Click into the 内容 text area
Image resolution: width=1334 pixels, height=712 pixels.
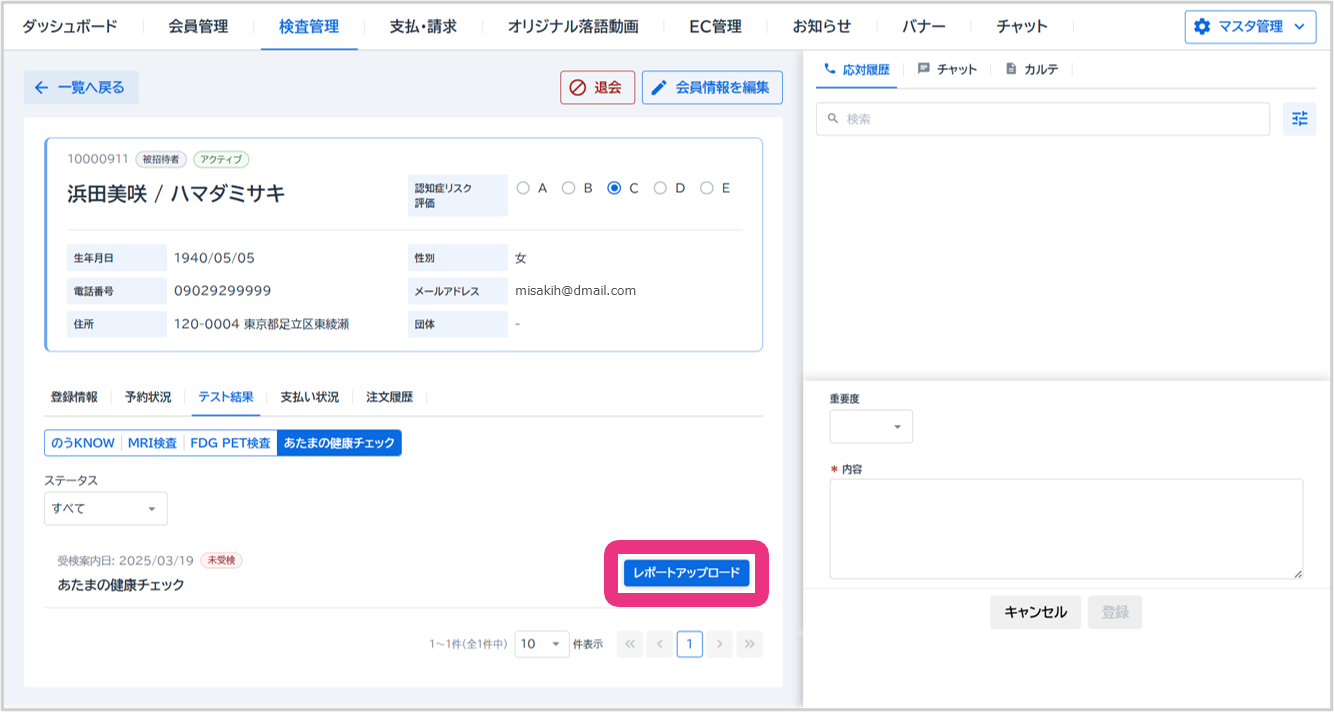pos(1066,528)
